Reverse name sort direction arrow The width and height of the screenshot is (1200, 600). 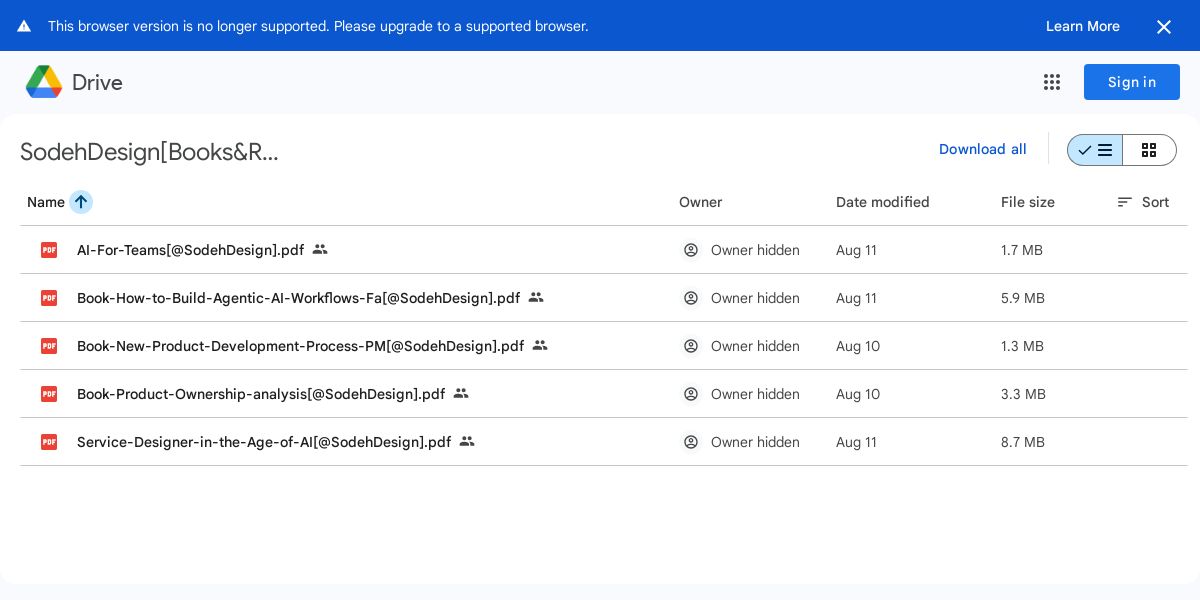coord(81,202)
